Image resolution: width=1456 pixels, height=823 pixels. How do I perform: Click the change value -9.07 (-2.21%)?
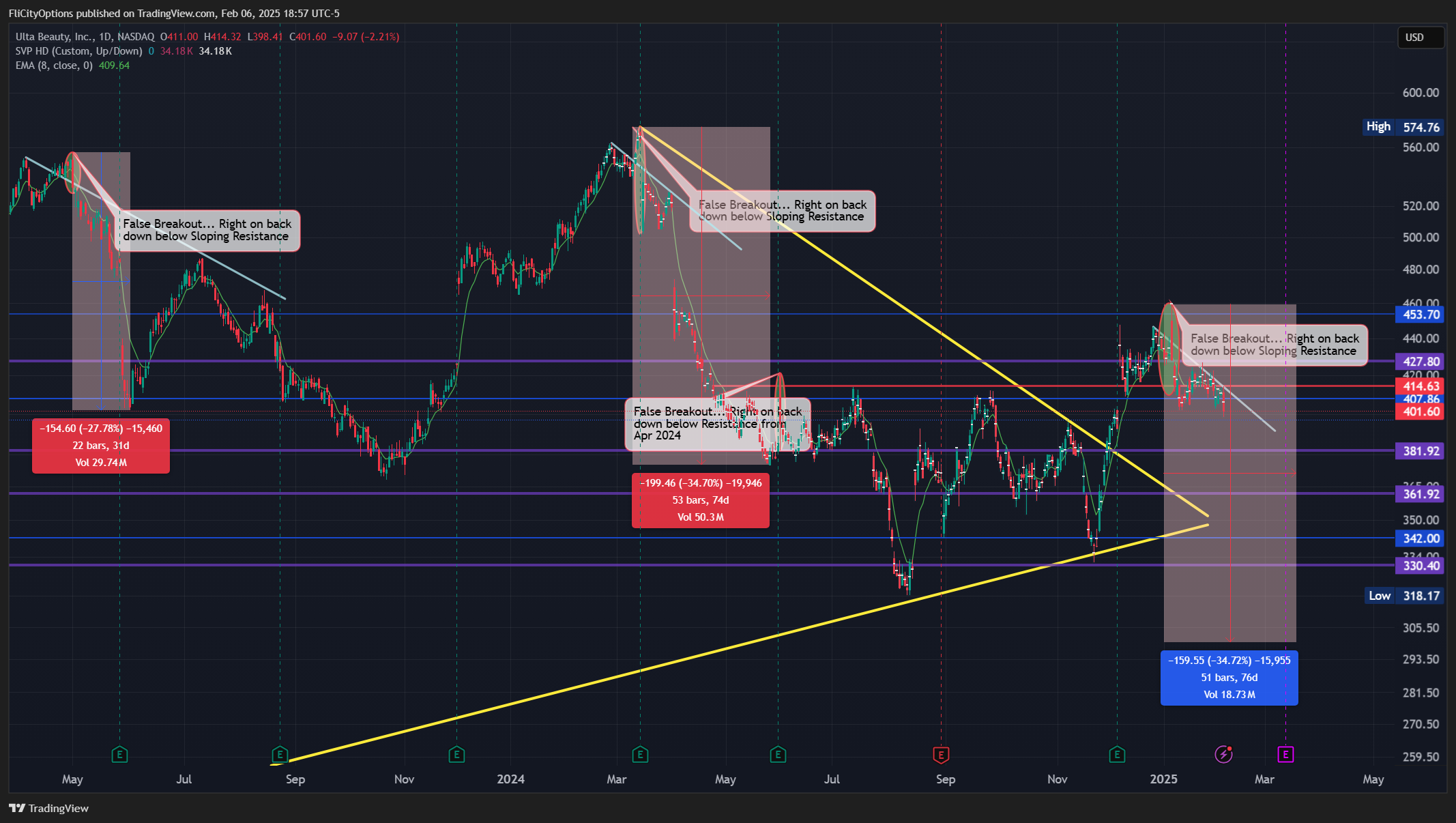point(366,37)
